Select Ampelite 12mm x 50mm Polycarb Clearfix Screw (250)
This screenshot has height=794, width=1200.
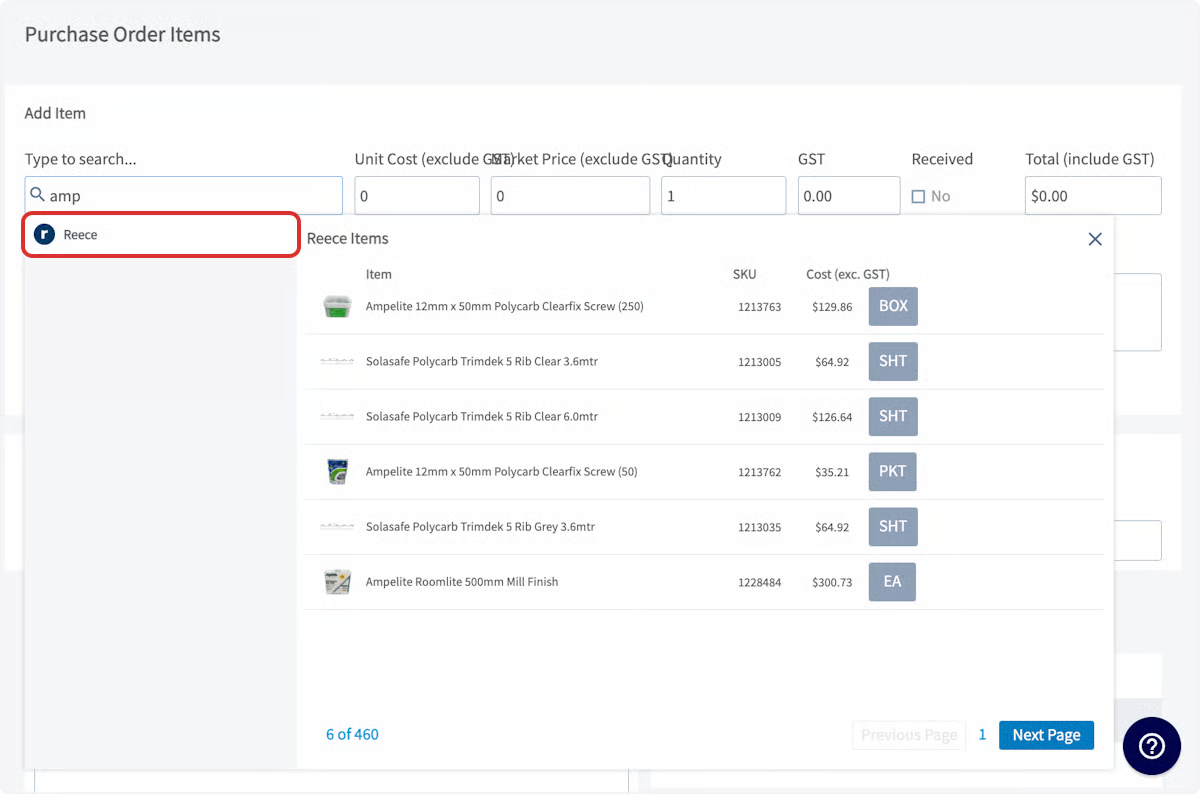point(504,306)
